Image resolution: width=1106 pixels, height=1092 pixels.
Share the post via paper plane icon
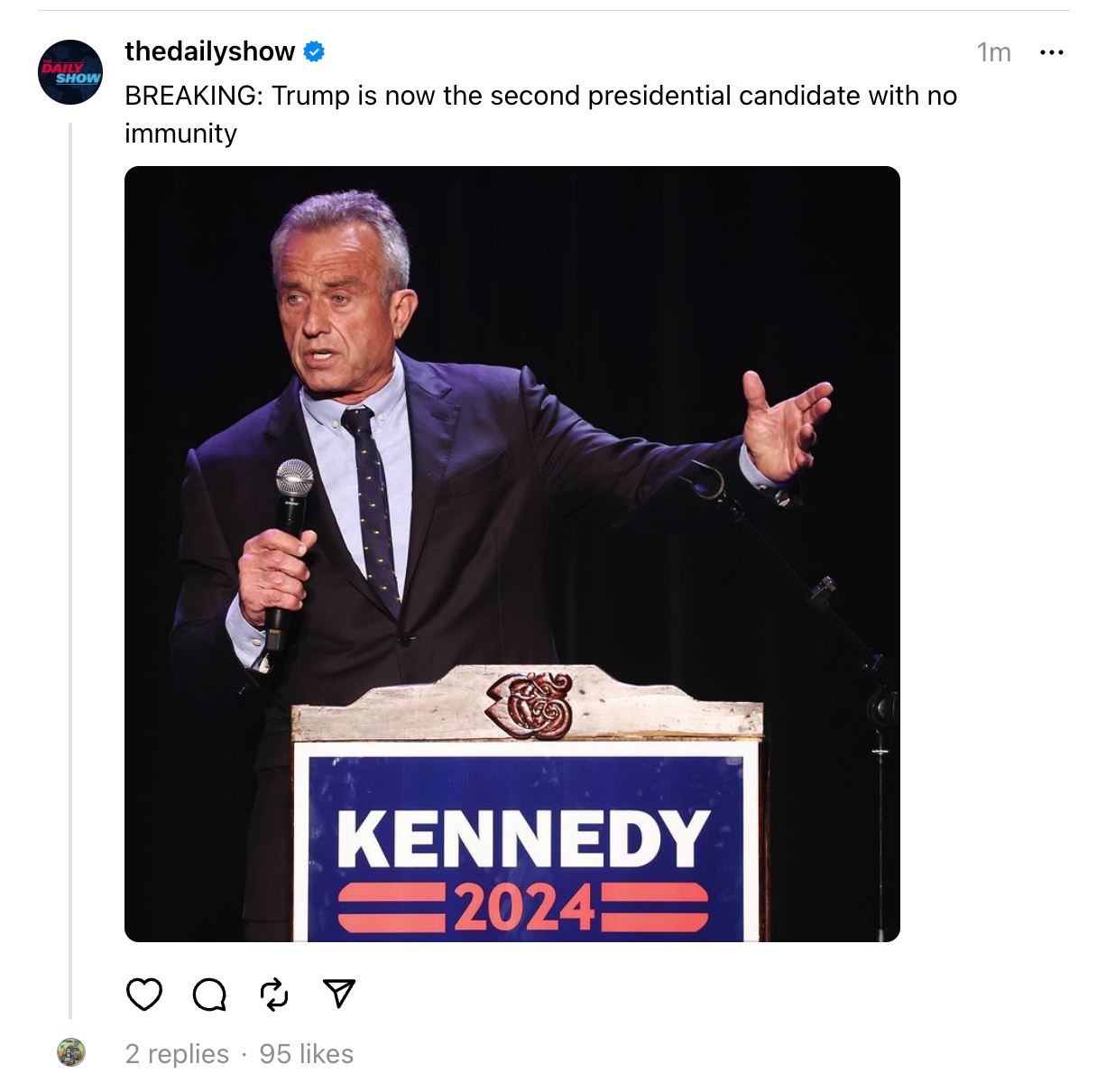(339, 994)
